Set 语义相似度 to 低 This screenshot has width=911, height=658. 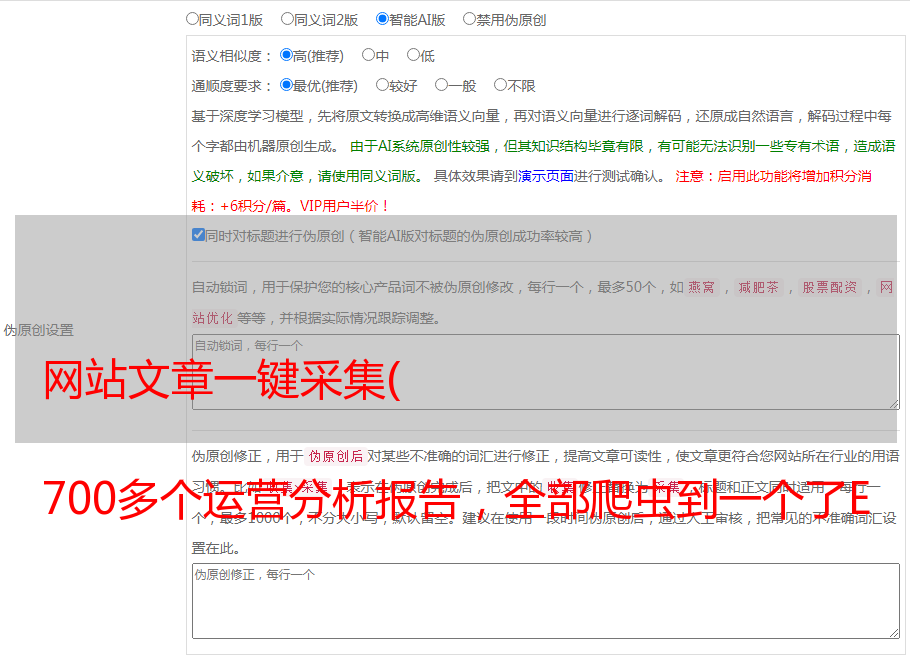[x=413, y=55]
